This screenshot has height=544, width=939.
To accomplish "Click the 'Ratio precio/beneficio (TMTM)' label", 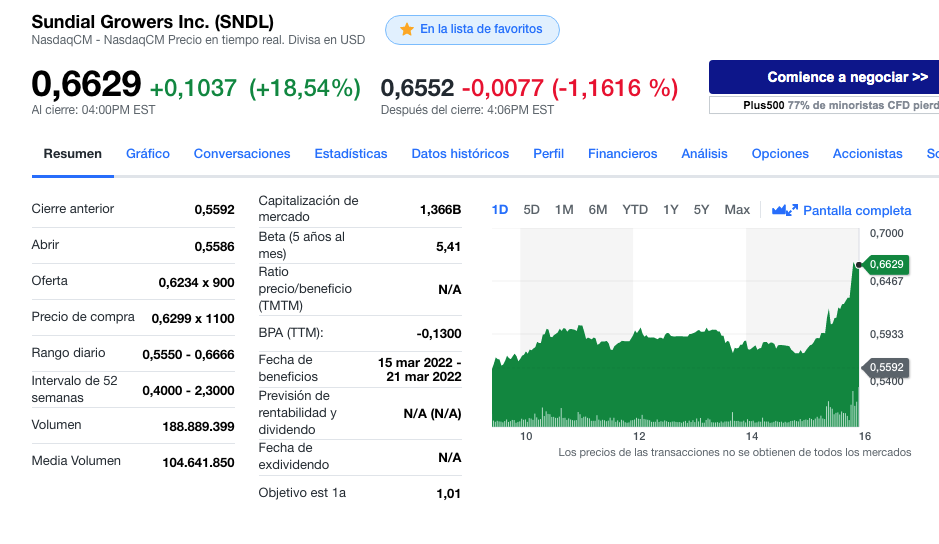I will tap(305, 289).
